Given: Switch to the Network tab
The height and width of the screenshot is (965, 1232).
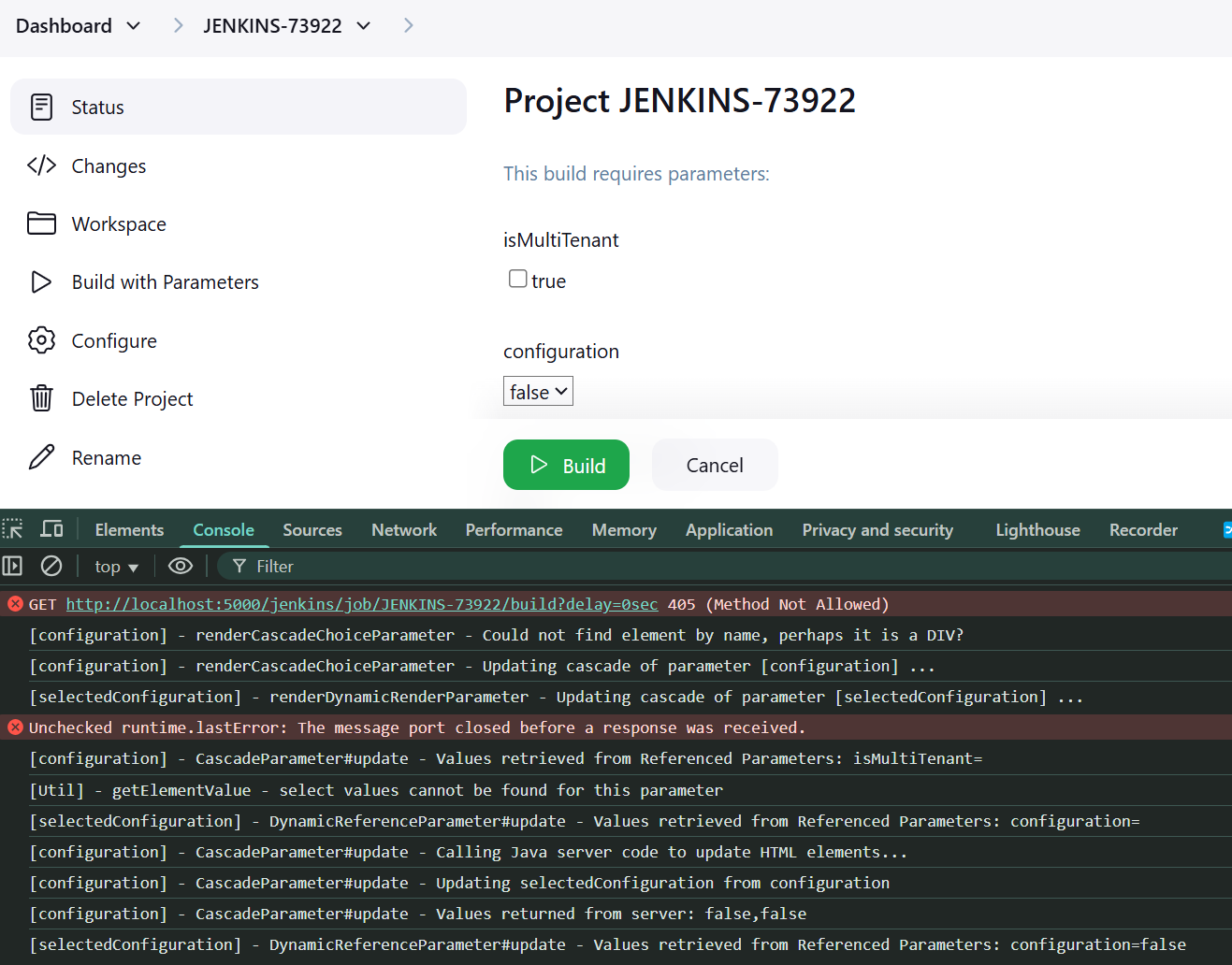Looking at the screenshot, I should (x=403, y=530).
